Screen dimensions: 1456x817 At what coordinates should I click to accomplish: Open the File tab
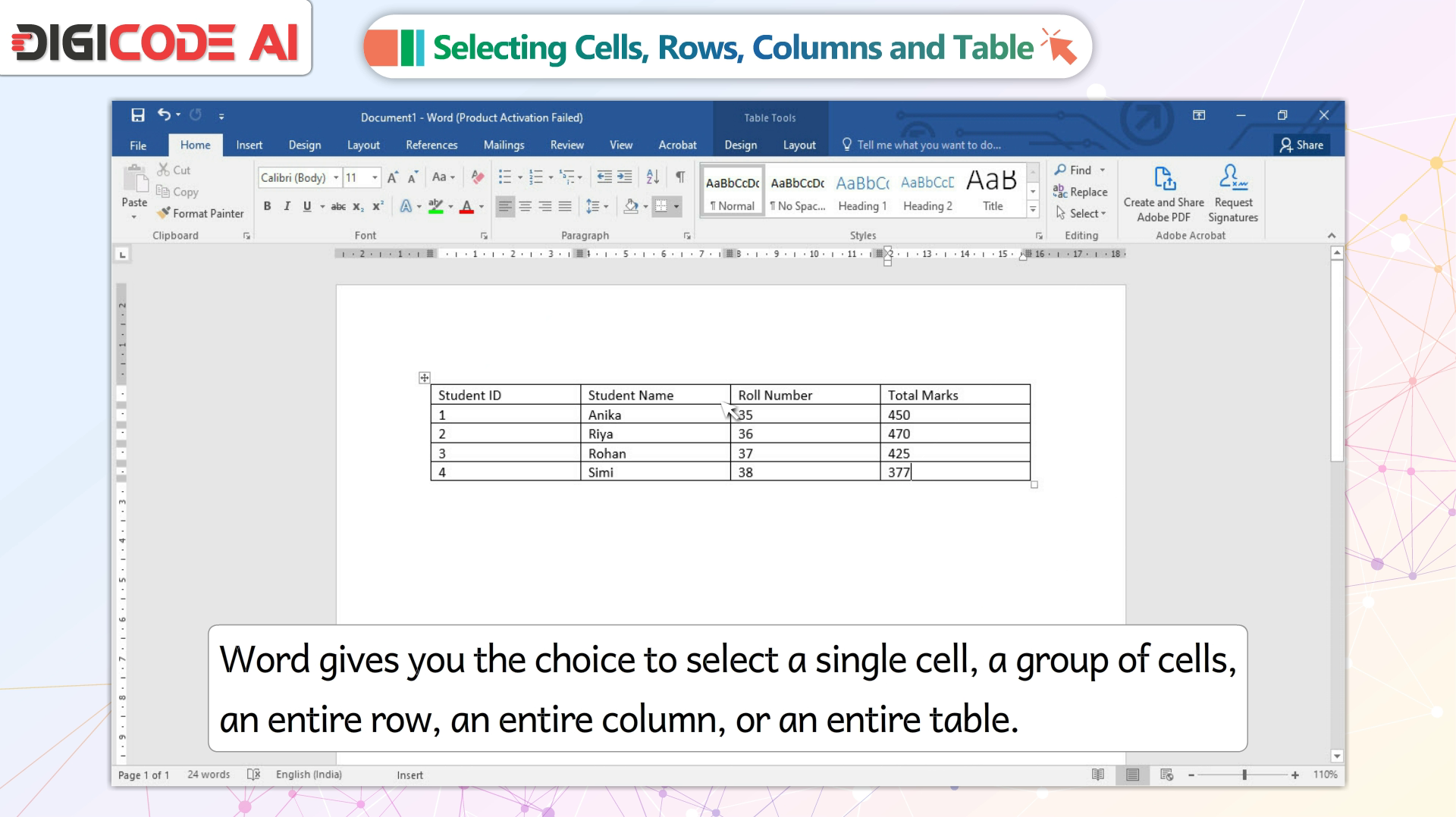tap(138, 146)
